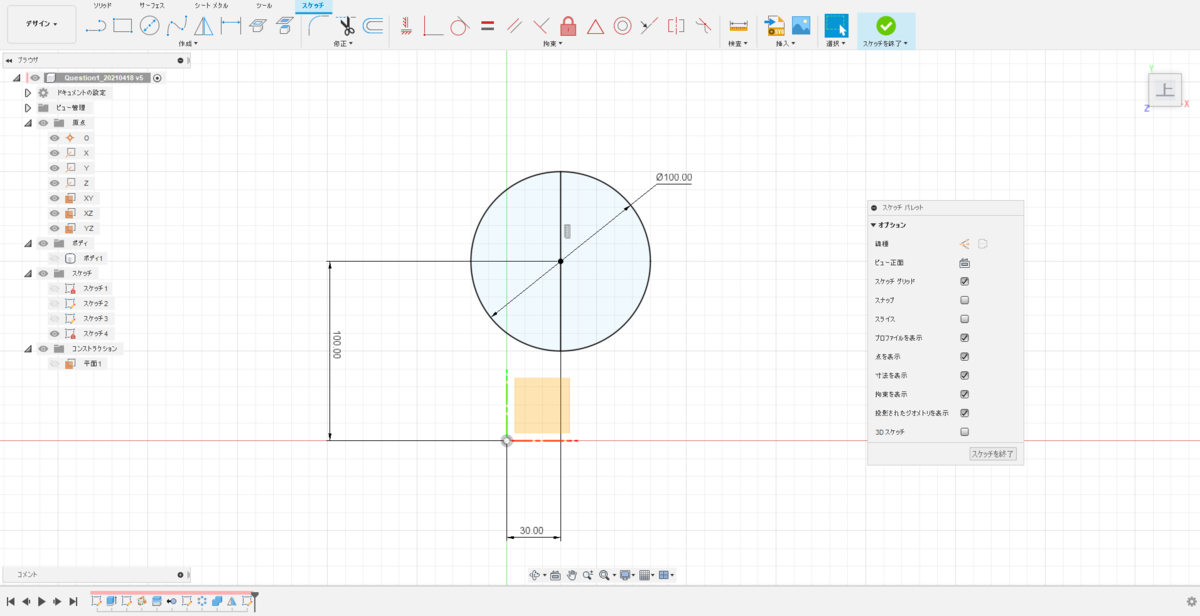The image size is (1200, 616).
Task: Open the Orbit navigation tool
Action: [x=536, y=575]
